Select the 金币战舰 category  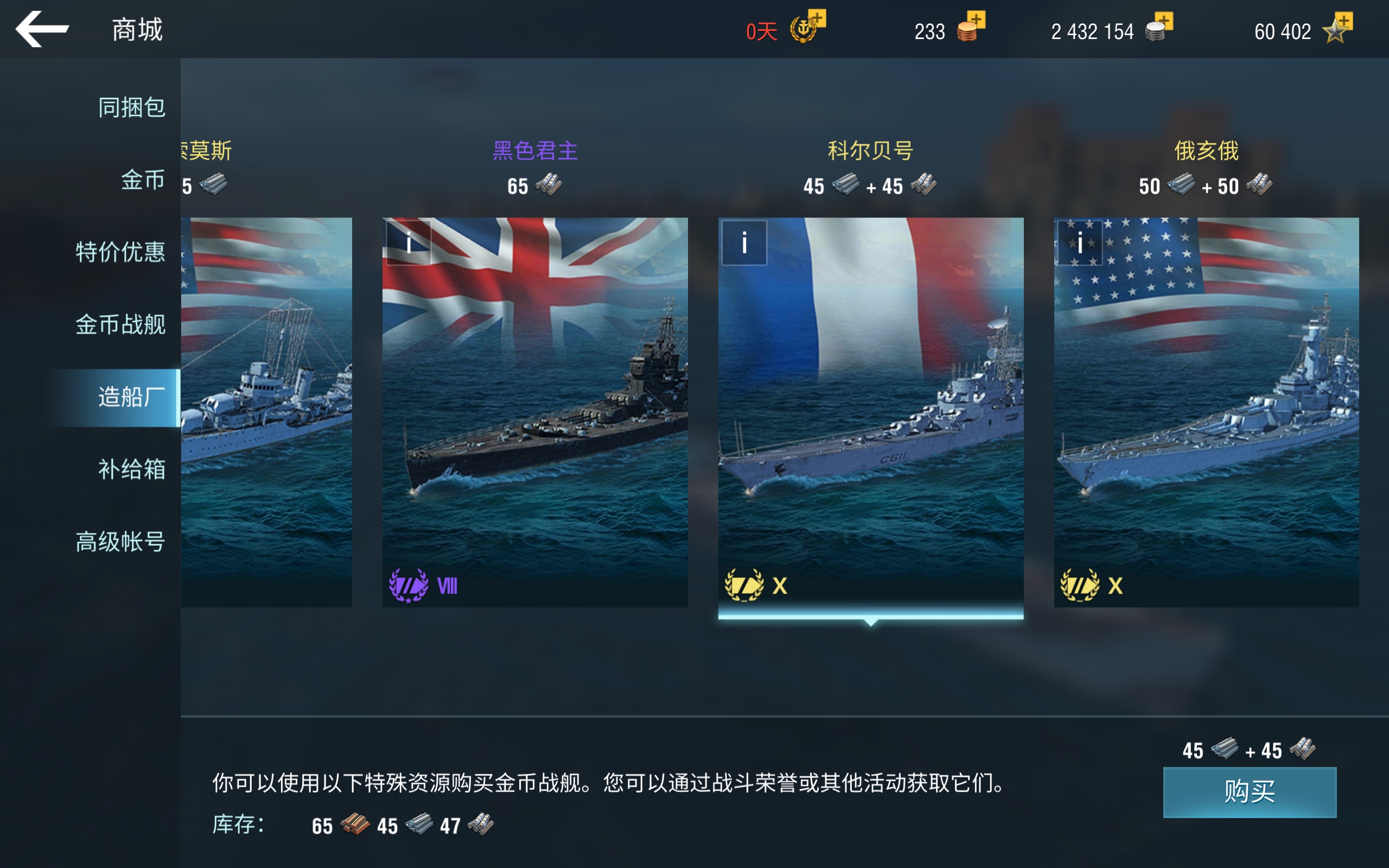point(120,324)
